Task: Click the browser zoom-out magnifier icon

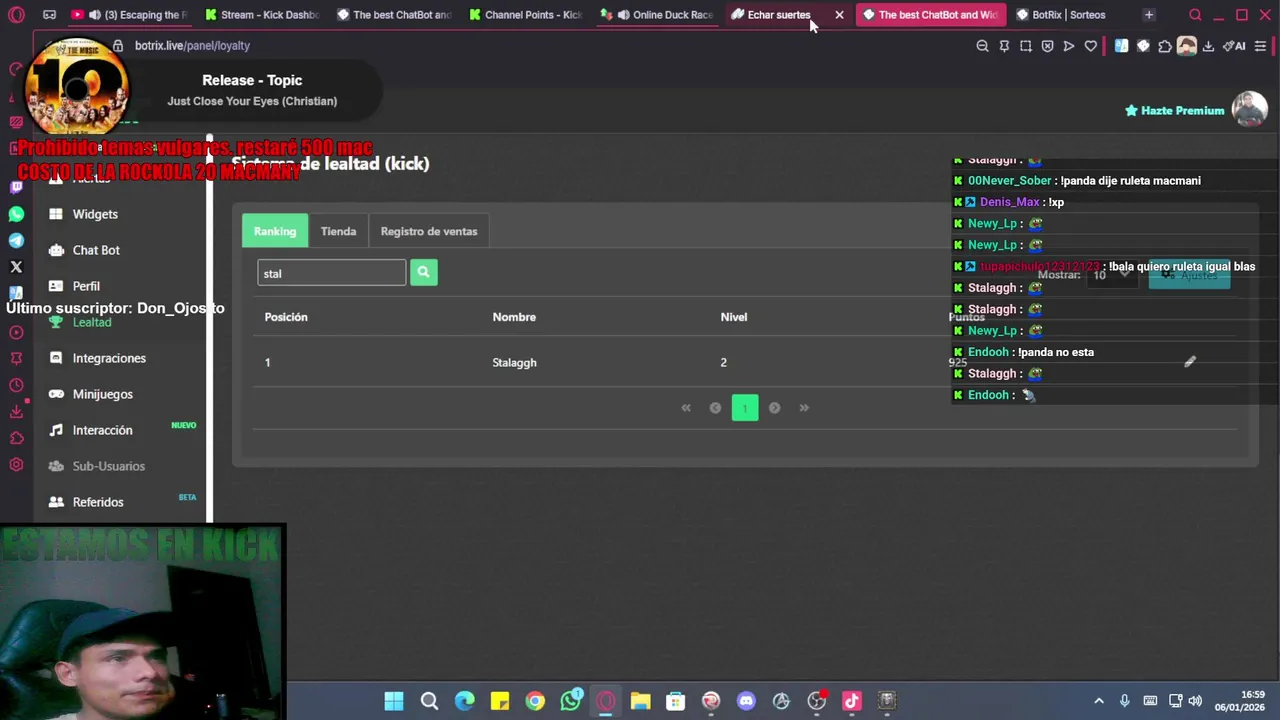Action: tap(982, 46)
